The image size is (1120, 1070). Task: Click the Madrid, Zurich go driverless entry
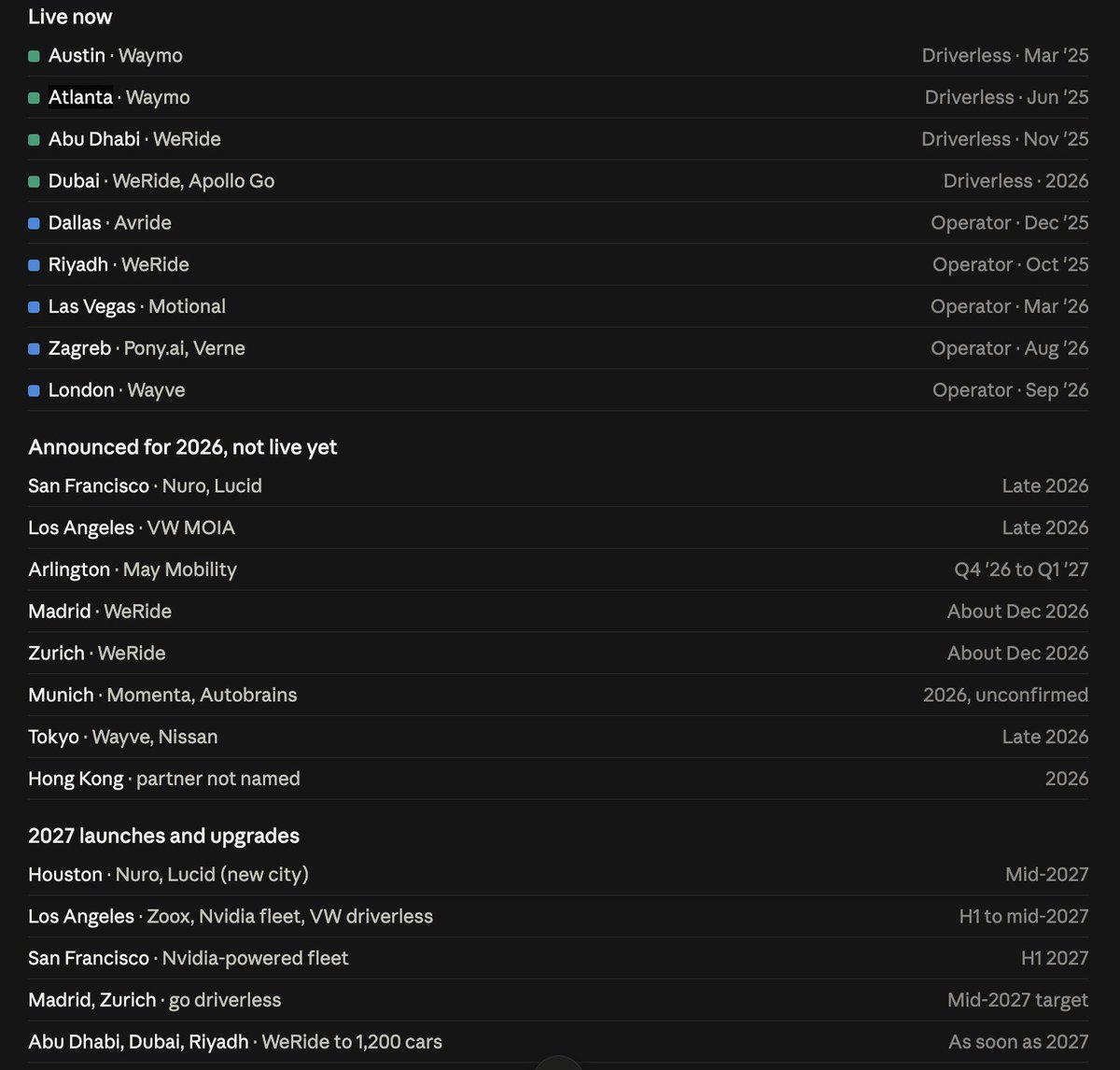558,1000
